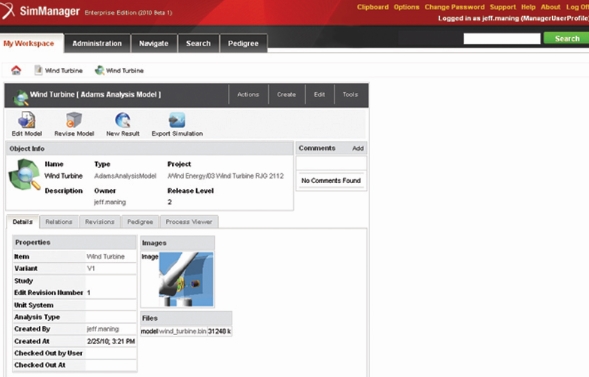Click the New Result icon
The width and height of the screenshot is (589, 377).
(123, 120)
